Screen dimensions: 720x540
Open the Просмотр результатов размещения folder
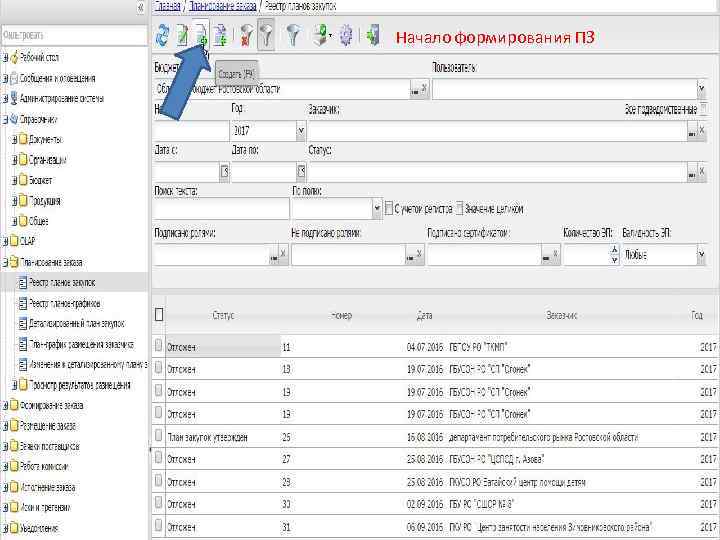80,385
